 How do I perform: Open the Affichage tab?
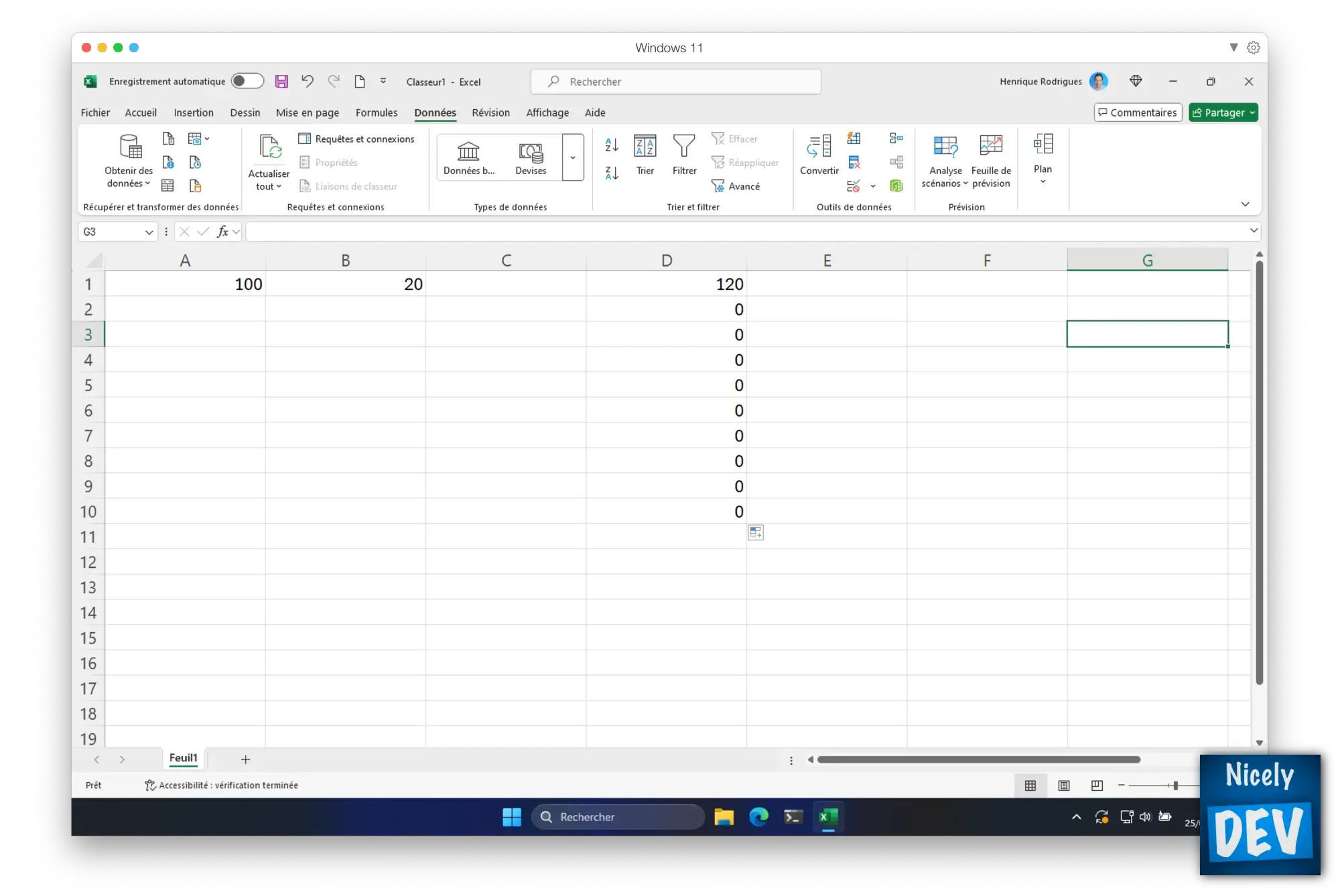[547, 113]
